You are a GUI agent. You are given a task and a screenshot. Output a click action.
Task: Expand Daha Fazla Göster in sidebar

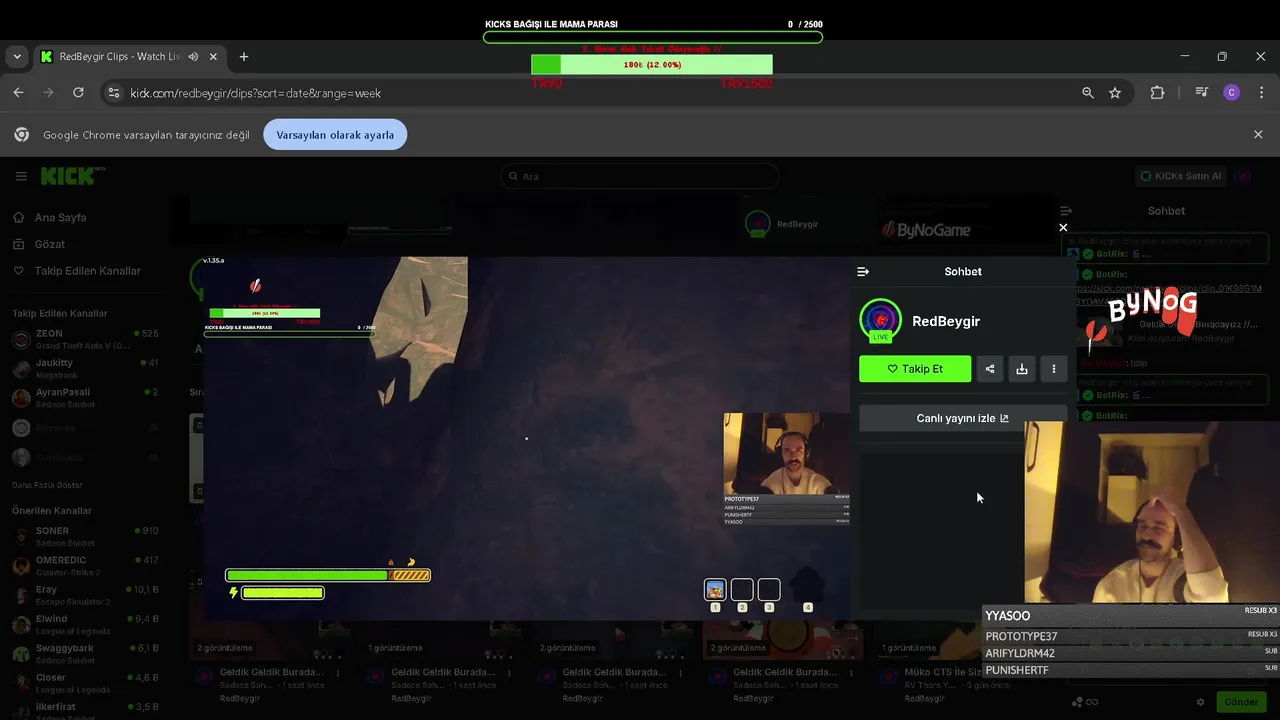(47, 485)
